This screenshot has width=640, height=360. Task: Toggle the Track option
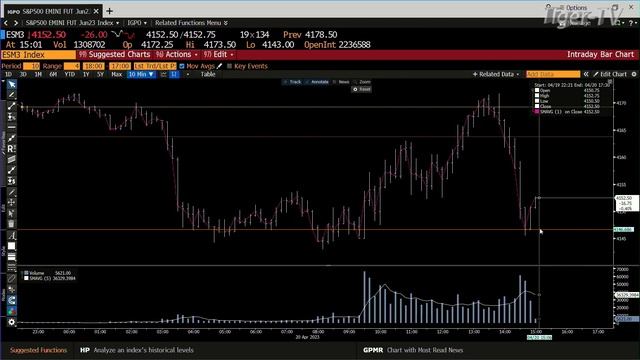click(293, 82)
